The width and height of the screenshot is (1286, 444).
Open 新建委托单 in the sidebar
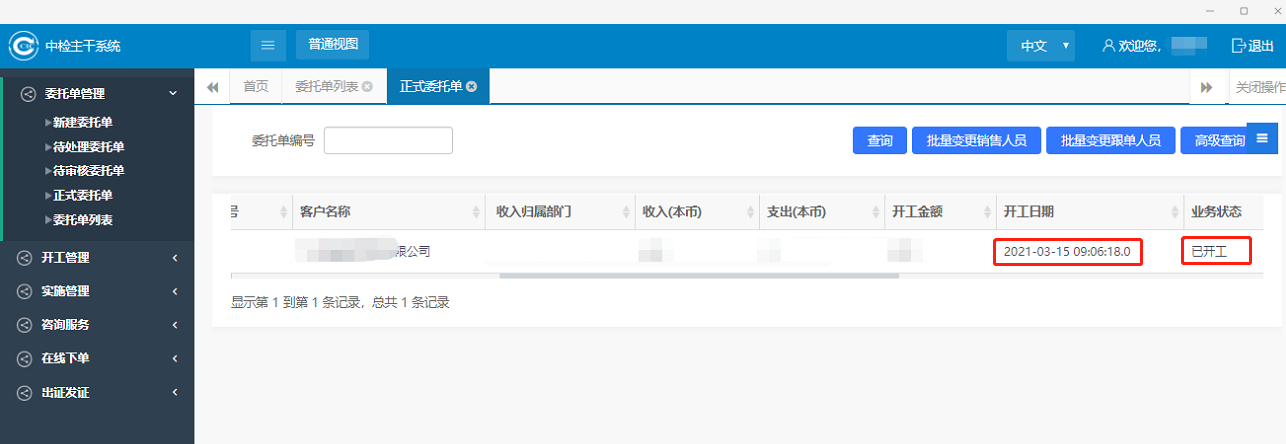[x=82, y=123]
